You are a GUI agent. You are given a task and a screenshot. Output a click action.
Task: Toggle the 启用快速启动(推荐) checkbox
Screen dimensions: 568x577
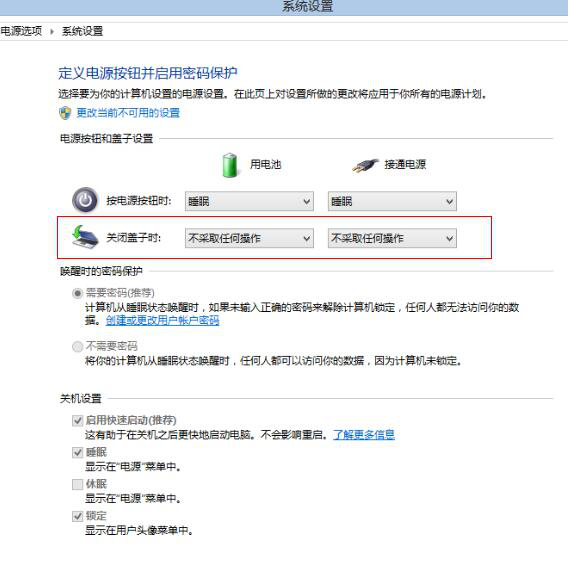click(x=77, y=420)
